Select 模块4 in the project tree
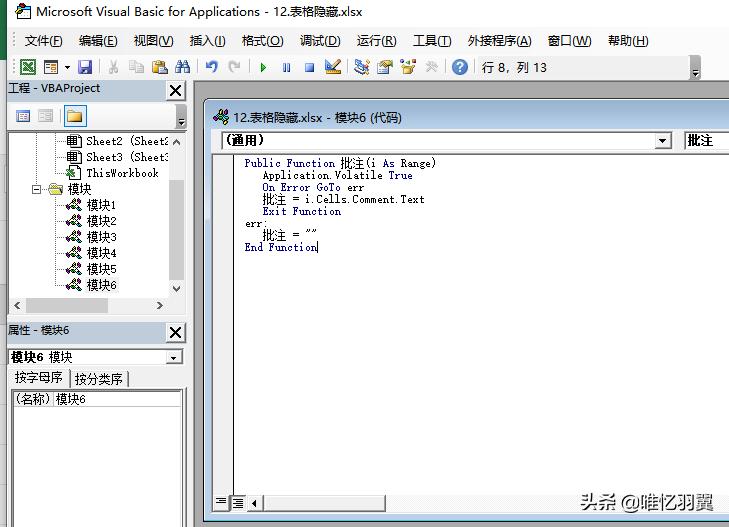Image resolution: width=729 pixels, height=527 pixels. point(92,253)
